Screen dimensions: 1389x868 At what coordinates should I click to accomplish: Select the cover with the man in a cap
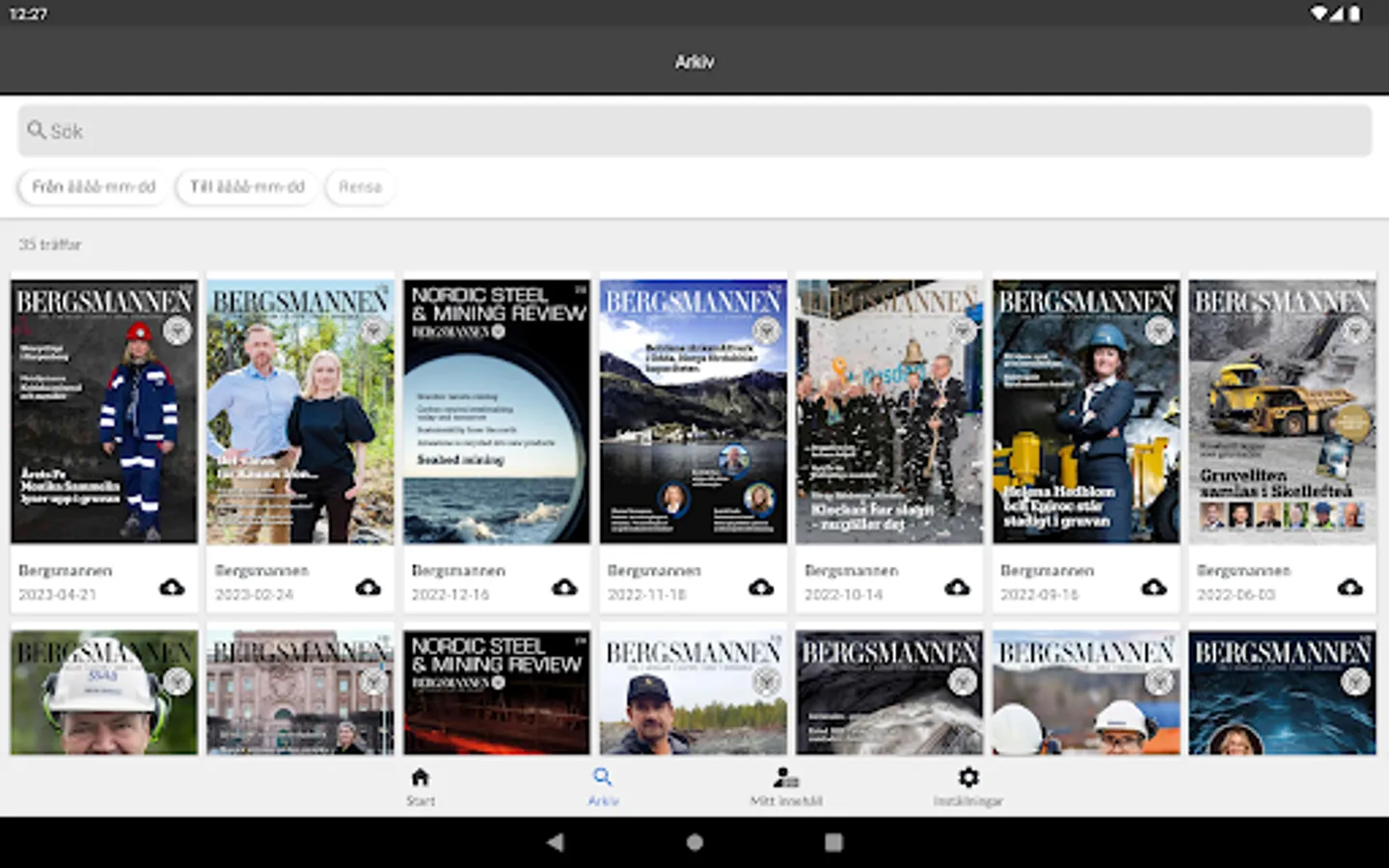694,692
